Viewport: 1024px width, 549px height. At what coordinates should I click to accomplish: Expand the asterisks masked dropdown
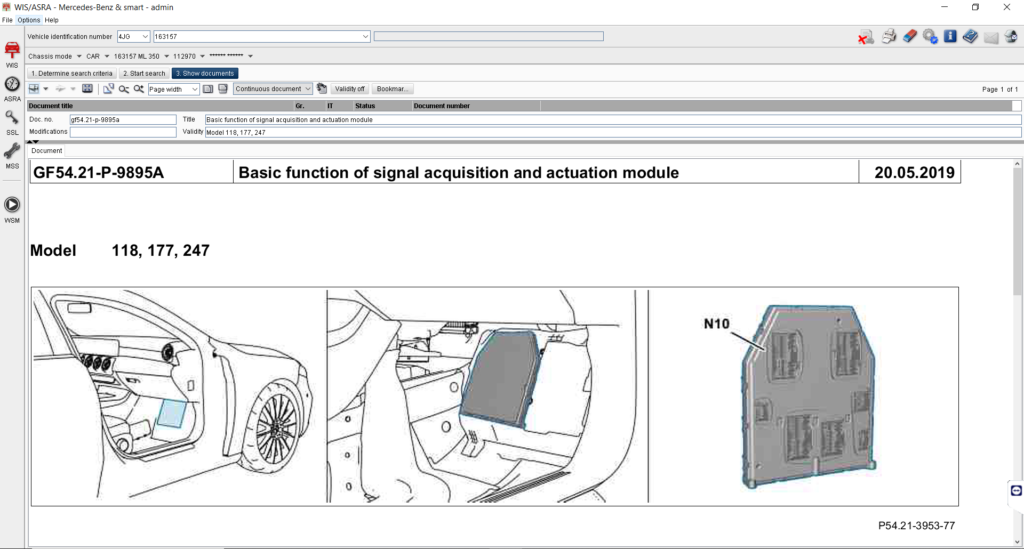(250, 56)
